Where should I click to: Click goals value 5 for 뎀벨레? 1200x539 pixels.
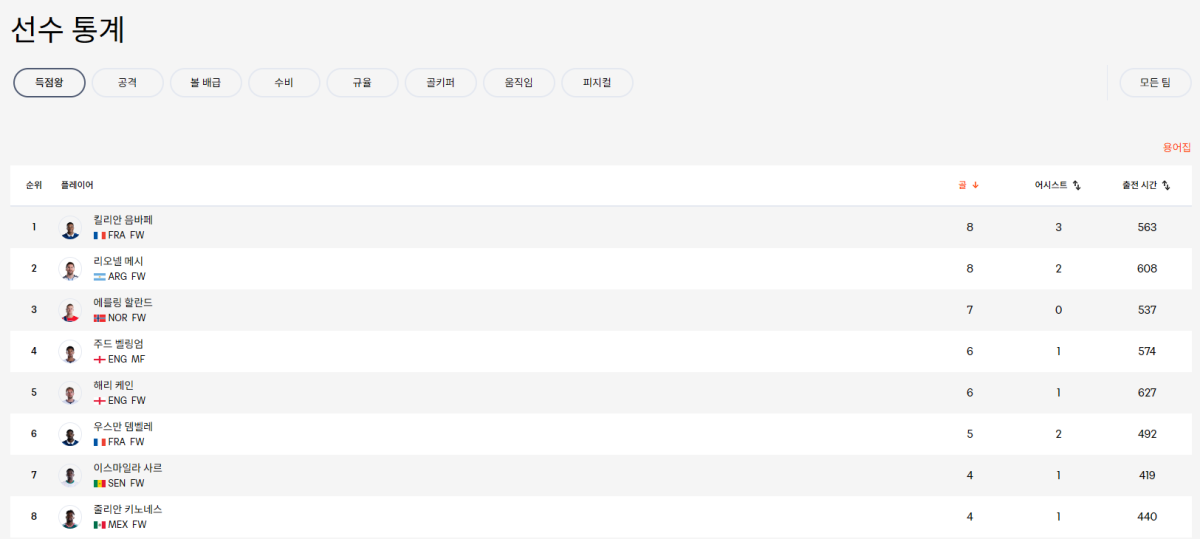point(969,434)
